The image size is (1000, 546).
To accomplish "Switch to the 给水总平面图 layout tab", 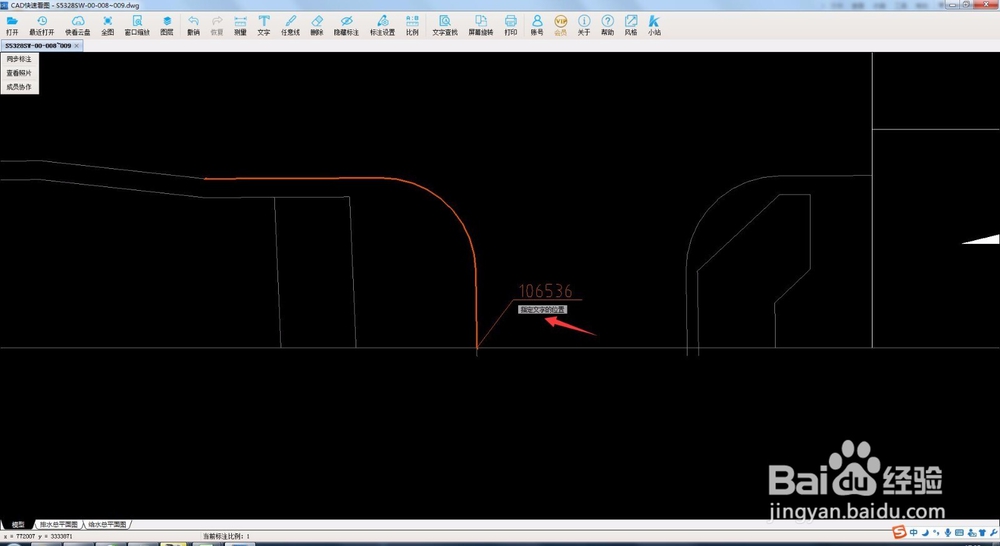I will pos(107,524).
